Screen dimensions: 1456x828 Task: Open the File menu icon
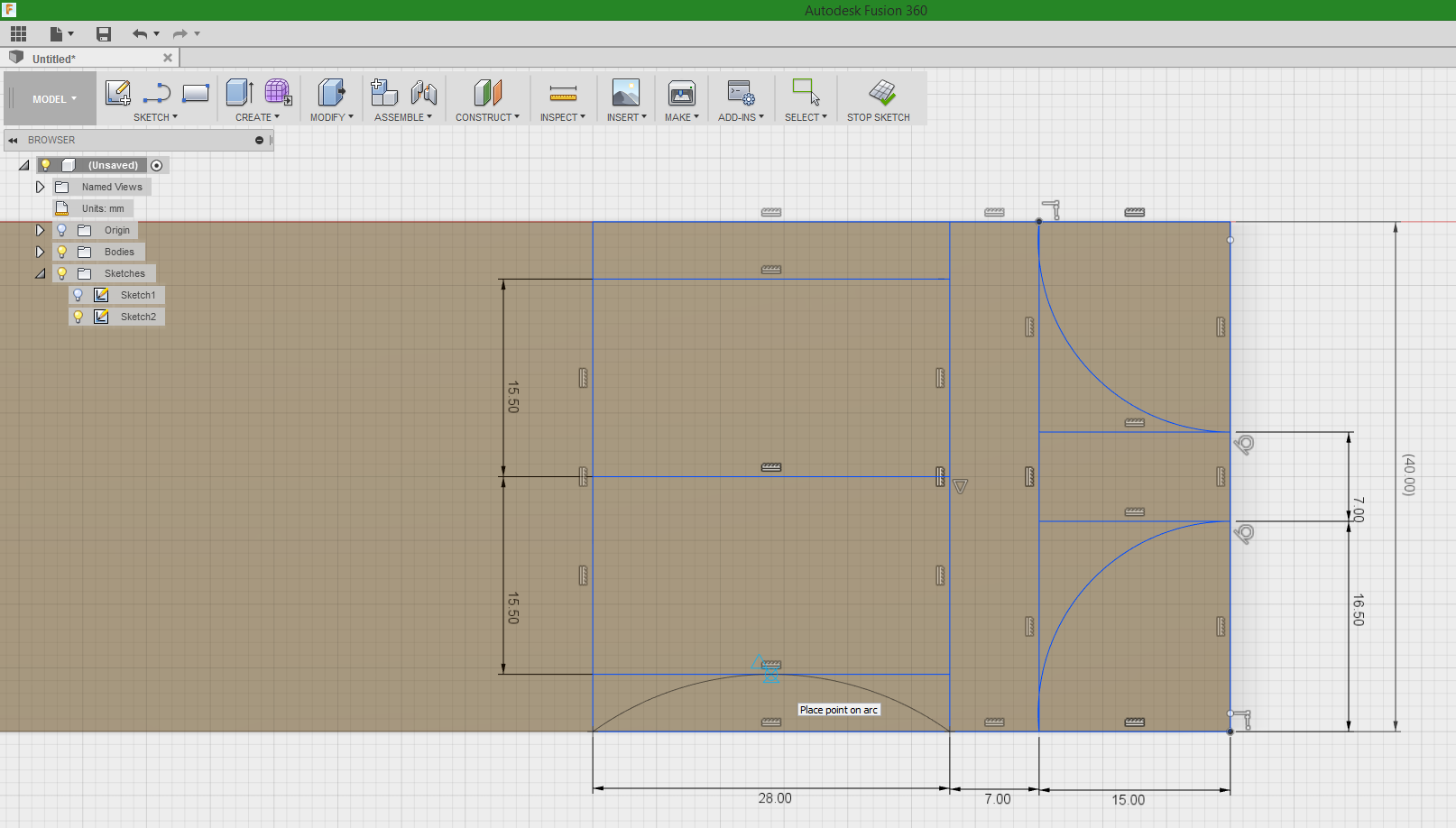click(x=57, y=34)
